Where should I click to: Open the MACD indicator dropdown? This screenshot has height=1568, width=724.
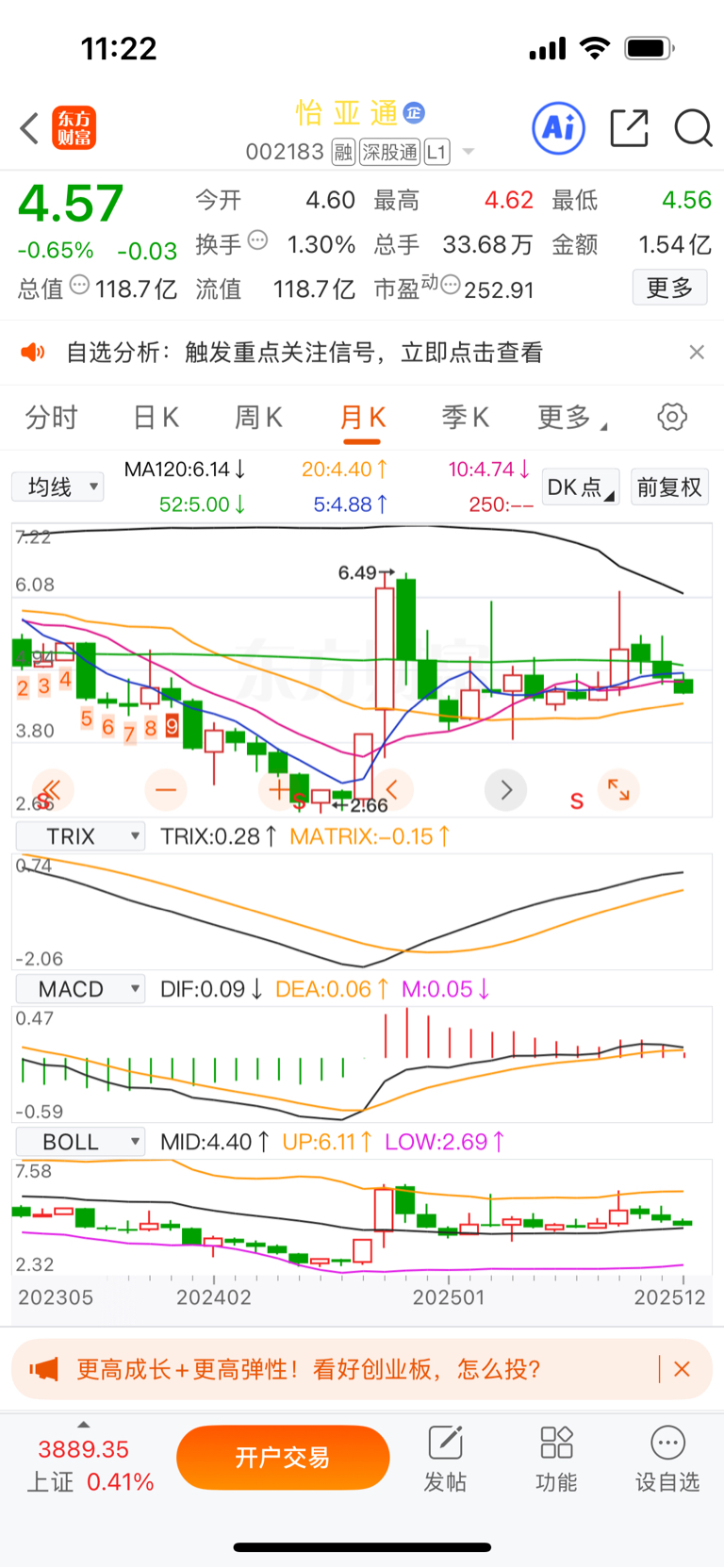[x=80, y=989]
